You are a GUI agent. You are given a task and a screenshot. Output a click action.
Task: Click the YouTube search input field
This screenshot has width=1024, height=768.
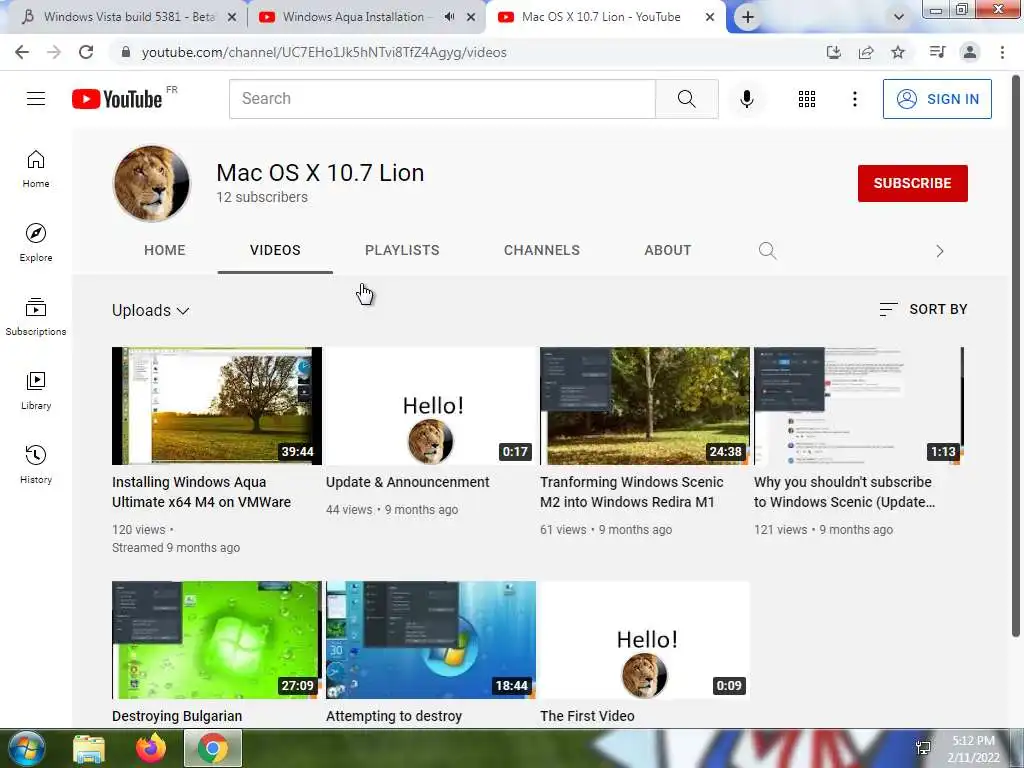(442, 99)
